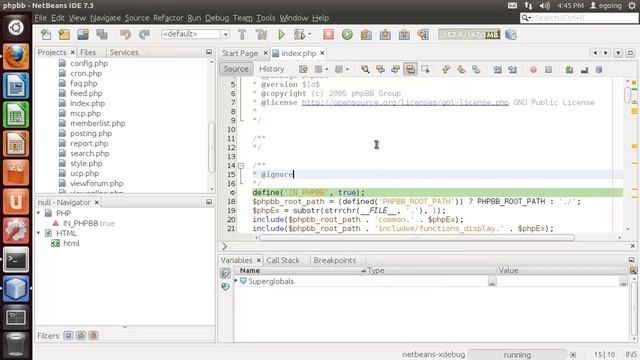The width and height of the screenshot is (640, 360).
Task: Toggle third Navigator filter button
Action: pyautogui.click(x=93, y=336)
